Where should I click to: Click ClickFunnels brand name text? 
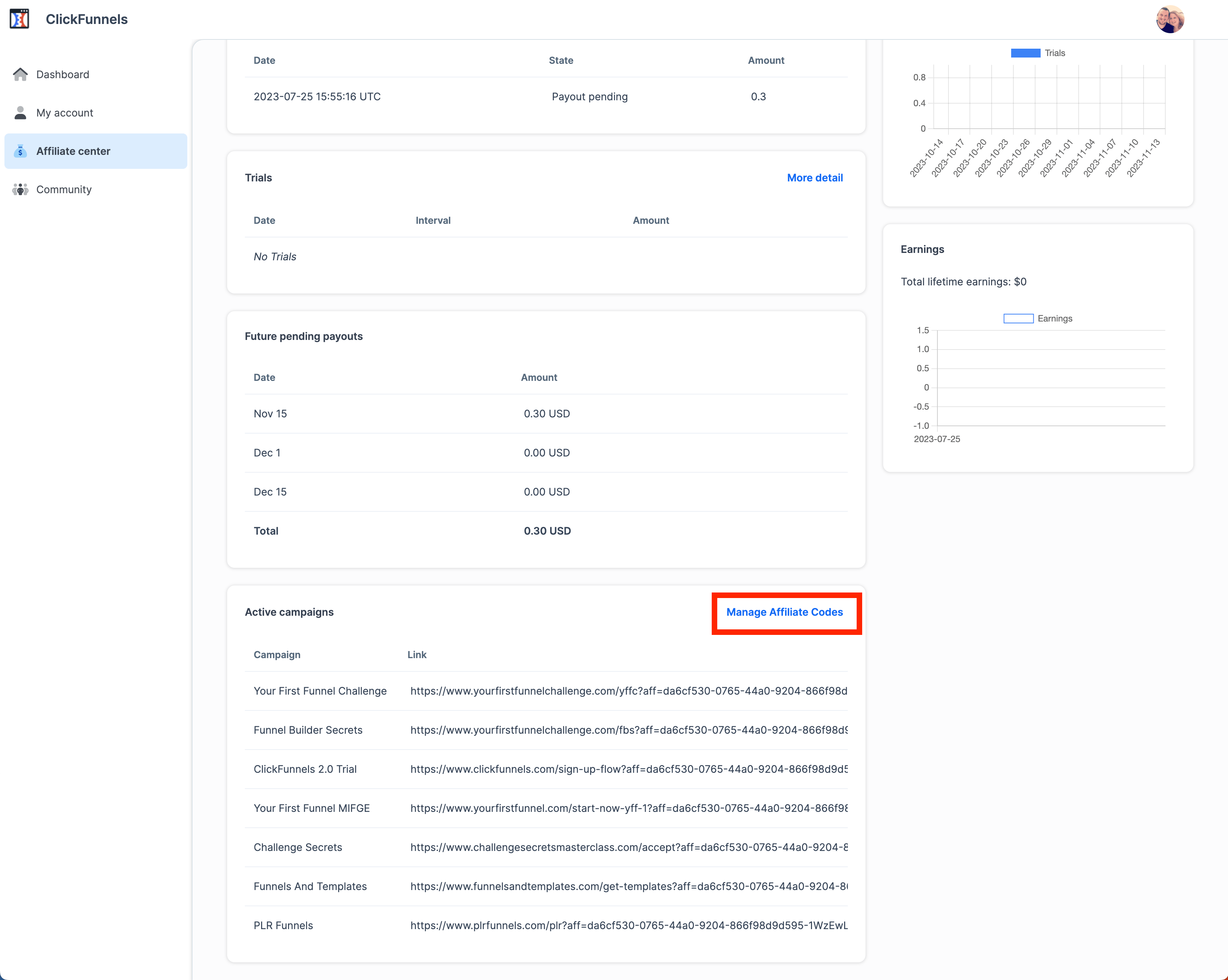click(x=87, y=19)
